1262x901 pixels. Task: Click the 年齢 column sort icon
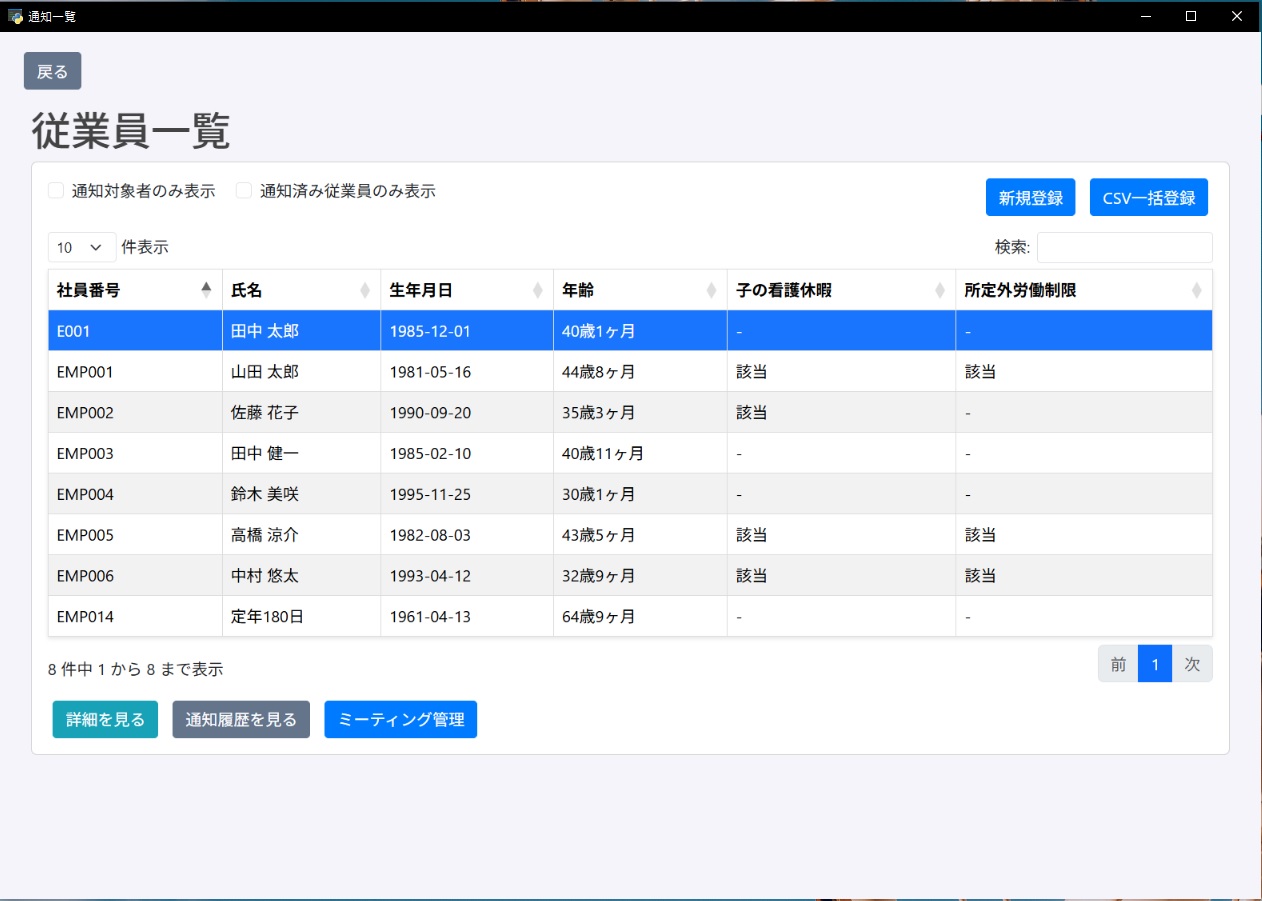point(711,290)
